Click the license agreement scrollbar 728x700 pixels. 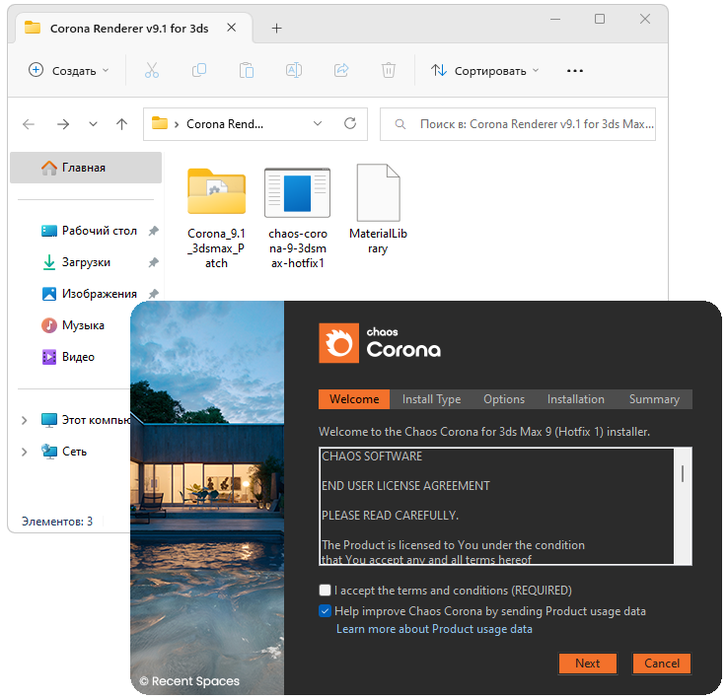tap(683, 473)
